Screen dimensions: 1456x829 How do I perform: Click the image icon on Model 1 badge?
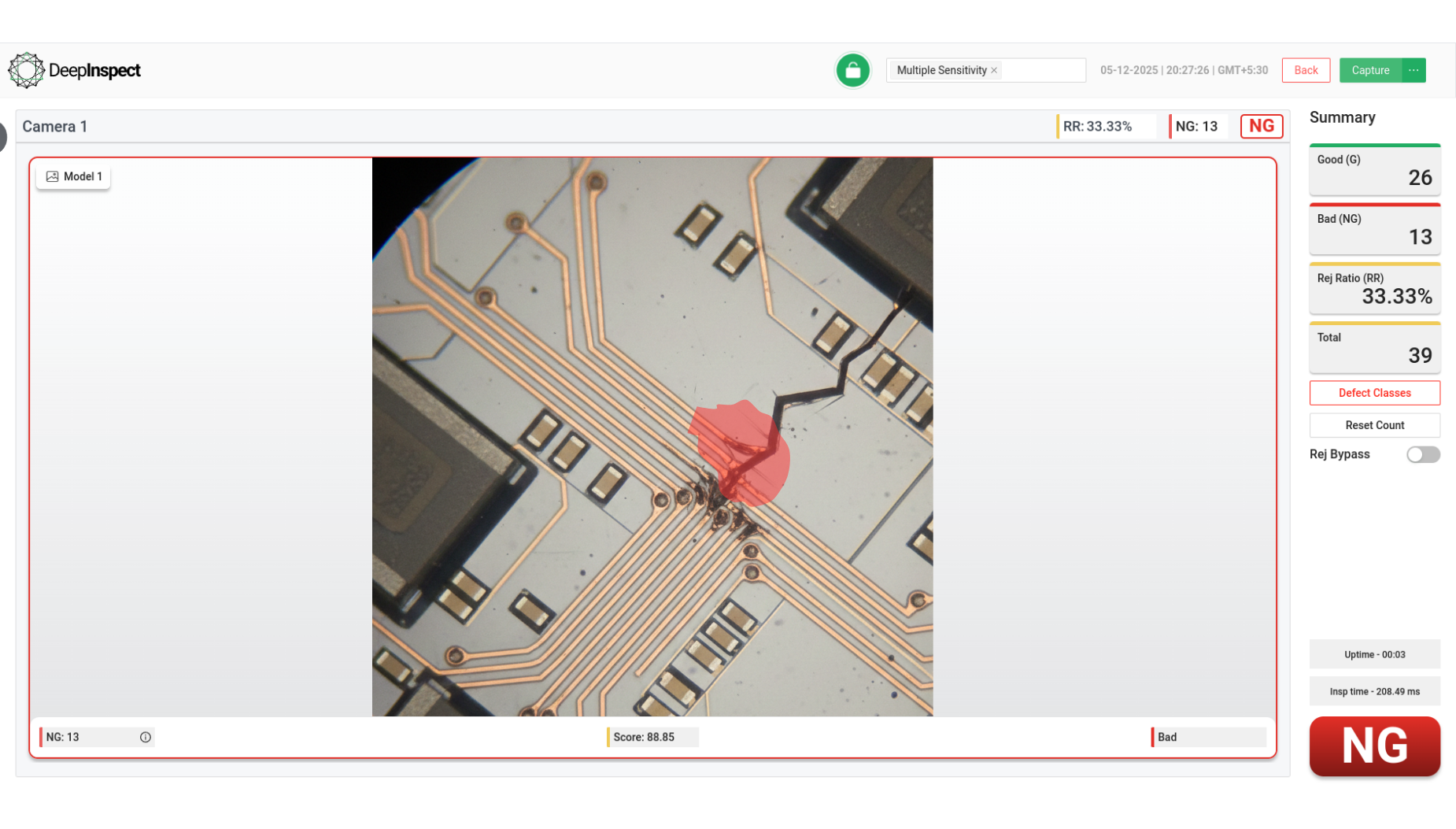50,176
